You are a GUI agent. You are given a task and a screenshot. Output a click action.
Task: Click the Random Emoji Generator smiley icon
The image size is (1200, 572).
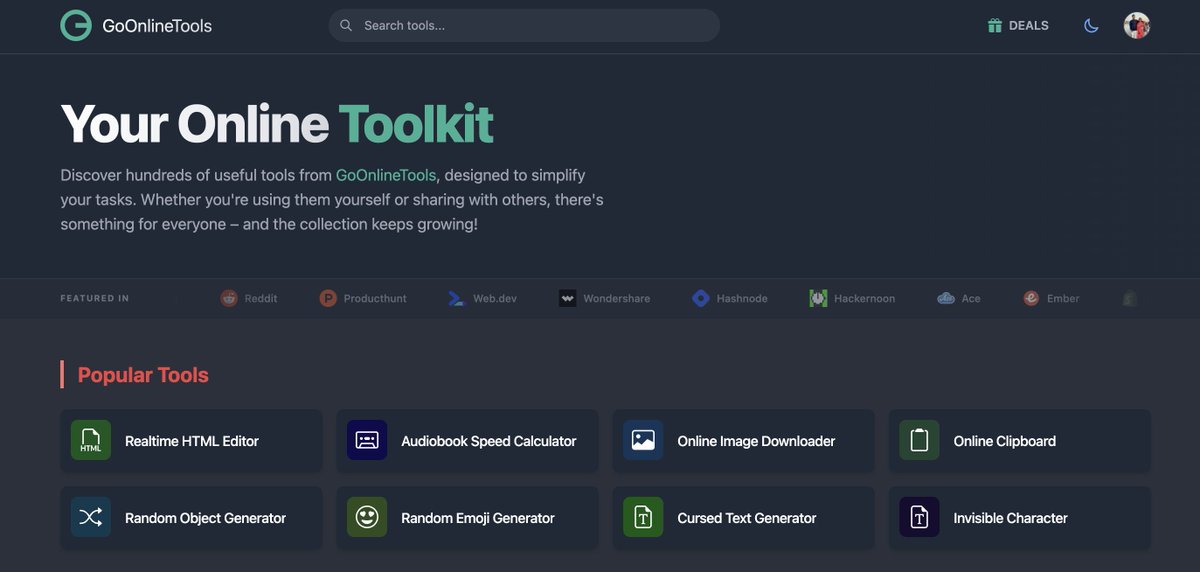(x=367, y=517)
